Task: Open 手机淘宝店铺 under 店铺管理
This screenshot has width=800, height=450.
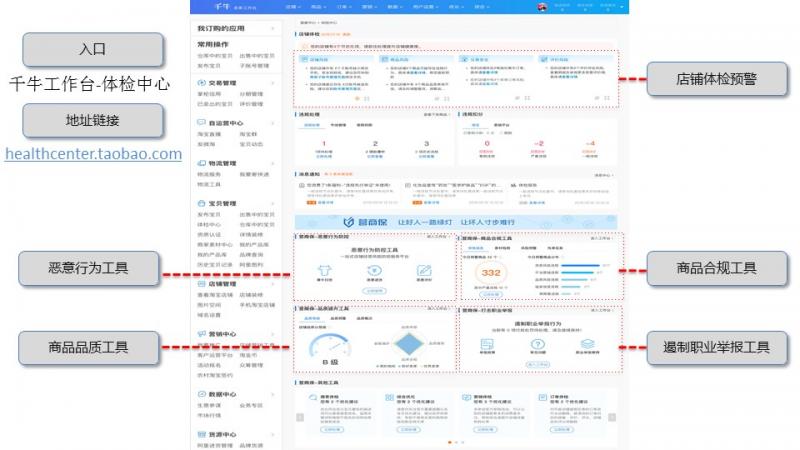Action: (257, 305)
